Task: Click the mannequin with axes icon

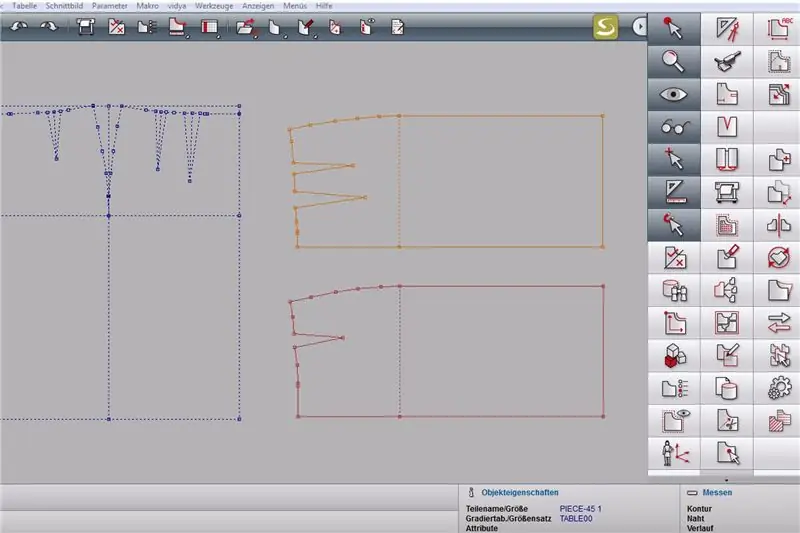Action: tap(673, 453)
